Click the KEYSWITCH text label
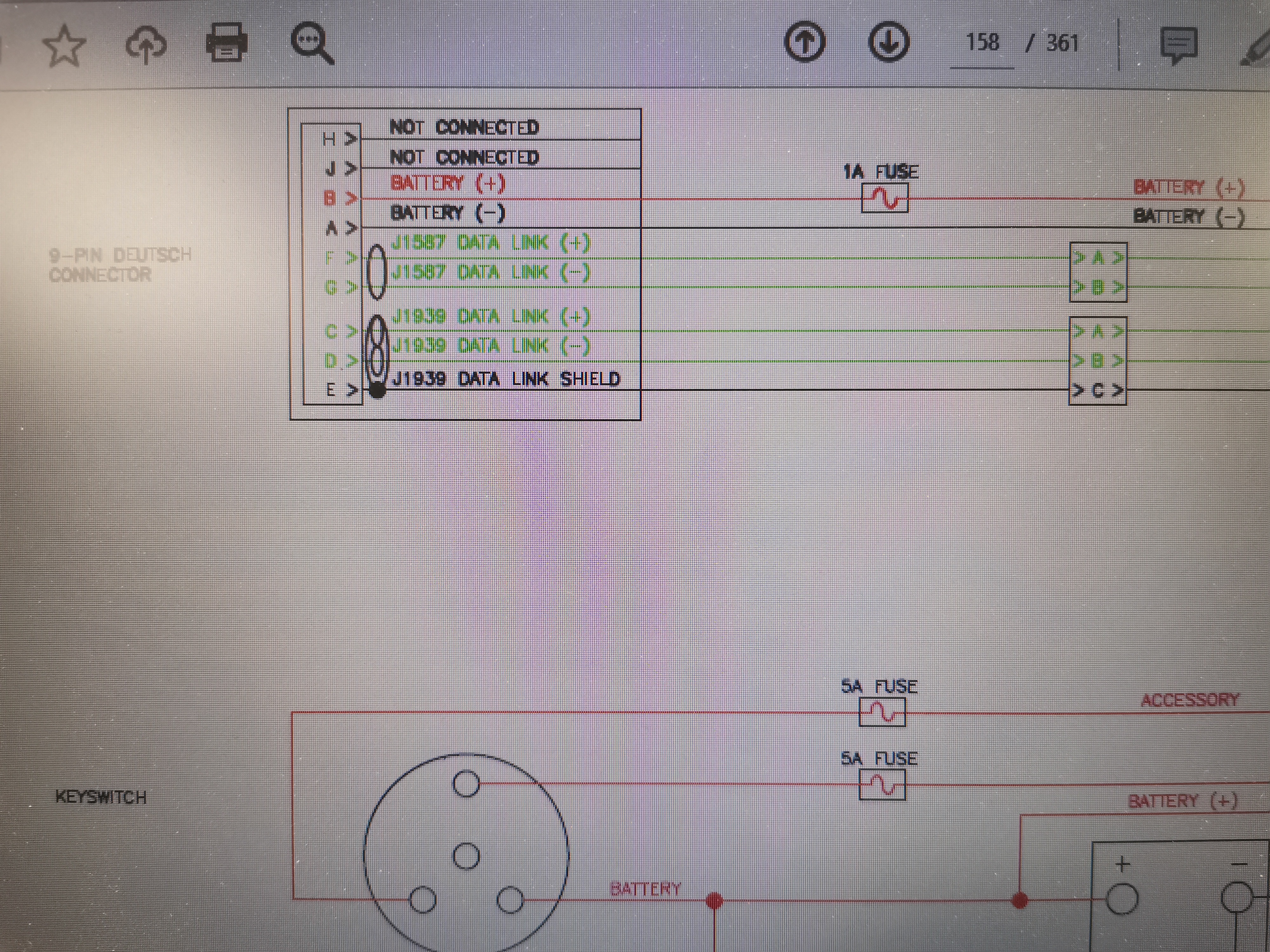This screenshot has height=952, width=1270. (x=101, y=797)
